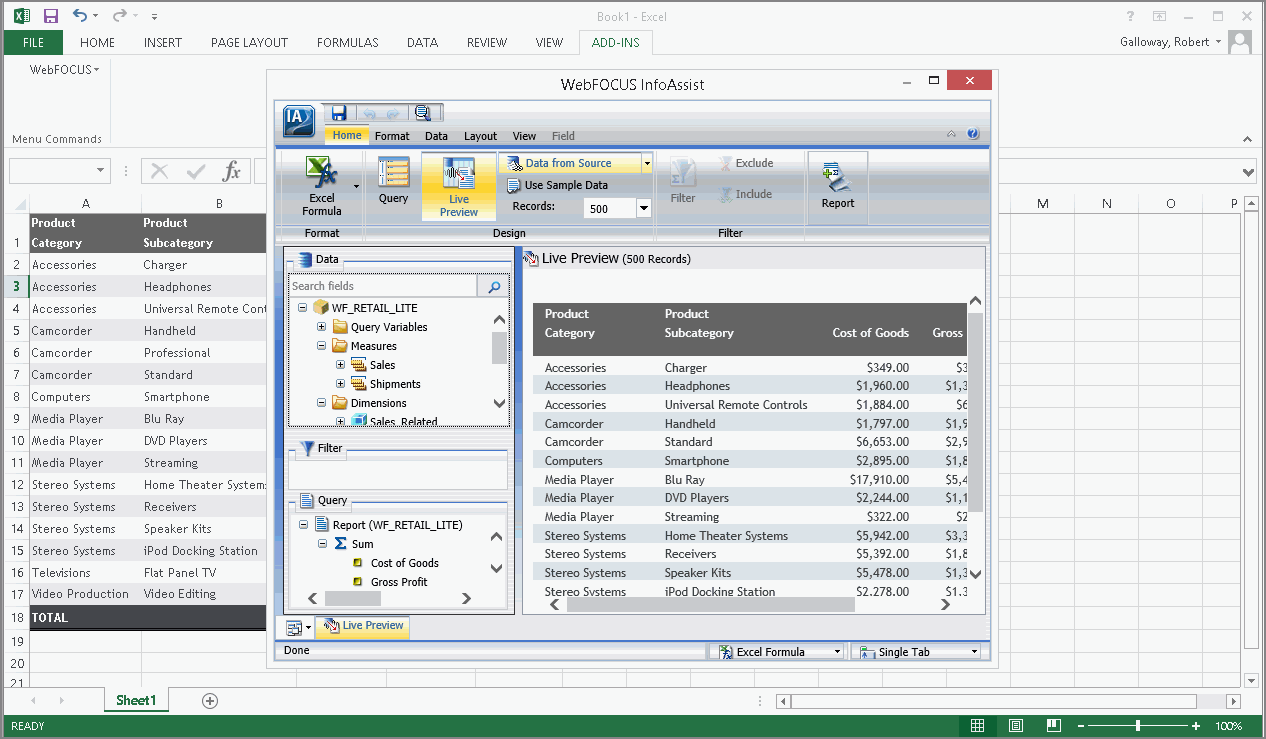Click Excel's Name Box field
Viewport: 1266px width, 739px height.
coord(58,171)
